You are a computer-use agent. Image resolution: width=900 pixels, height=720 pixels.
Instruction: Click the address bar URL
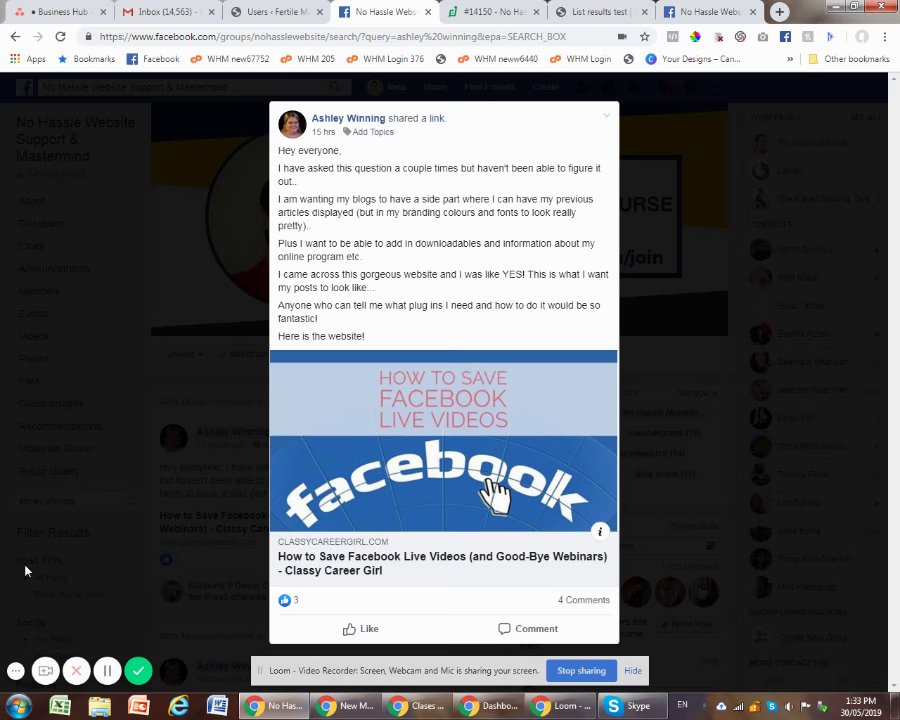[x=333, y=37]
